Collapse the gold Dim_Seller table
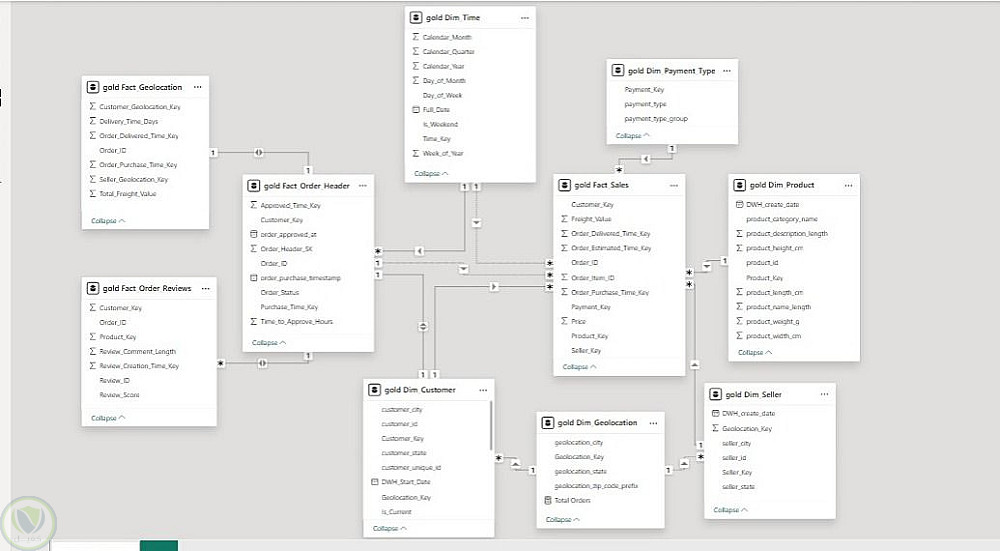 730,510
